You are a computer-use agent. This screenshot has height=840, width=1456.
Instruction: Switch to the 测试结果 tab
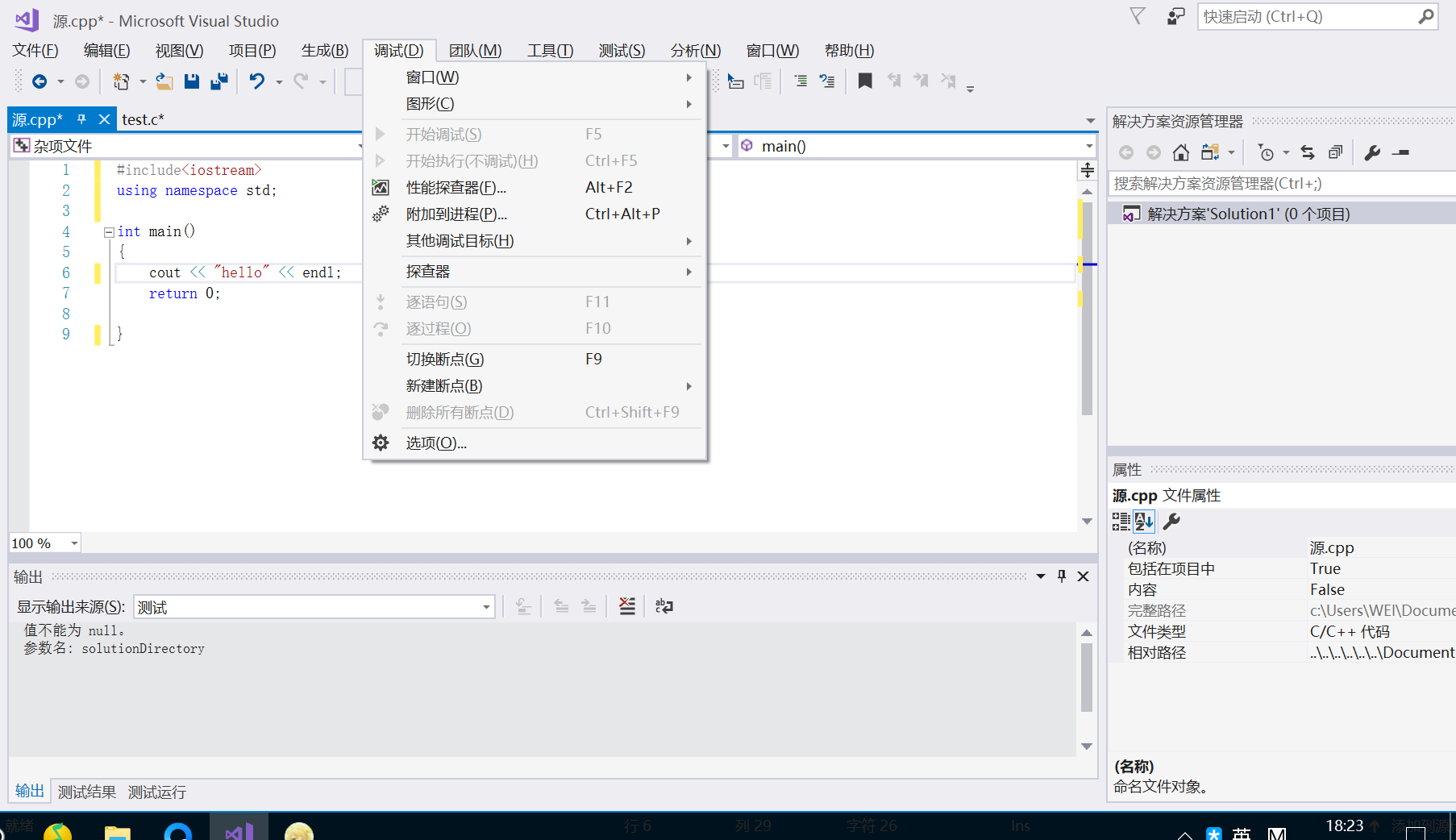coord(87,792)
